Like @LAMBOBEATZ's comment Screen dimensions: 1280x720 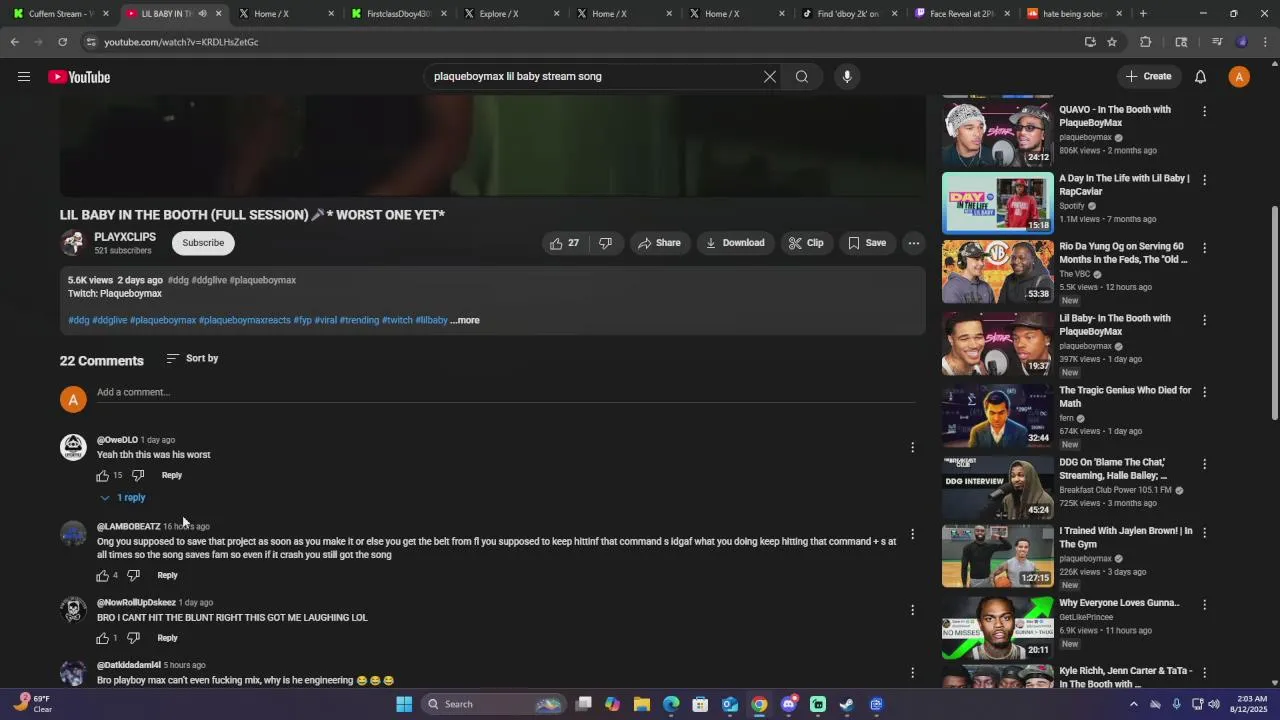tap(102, 576)
